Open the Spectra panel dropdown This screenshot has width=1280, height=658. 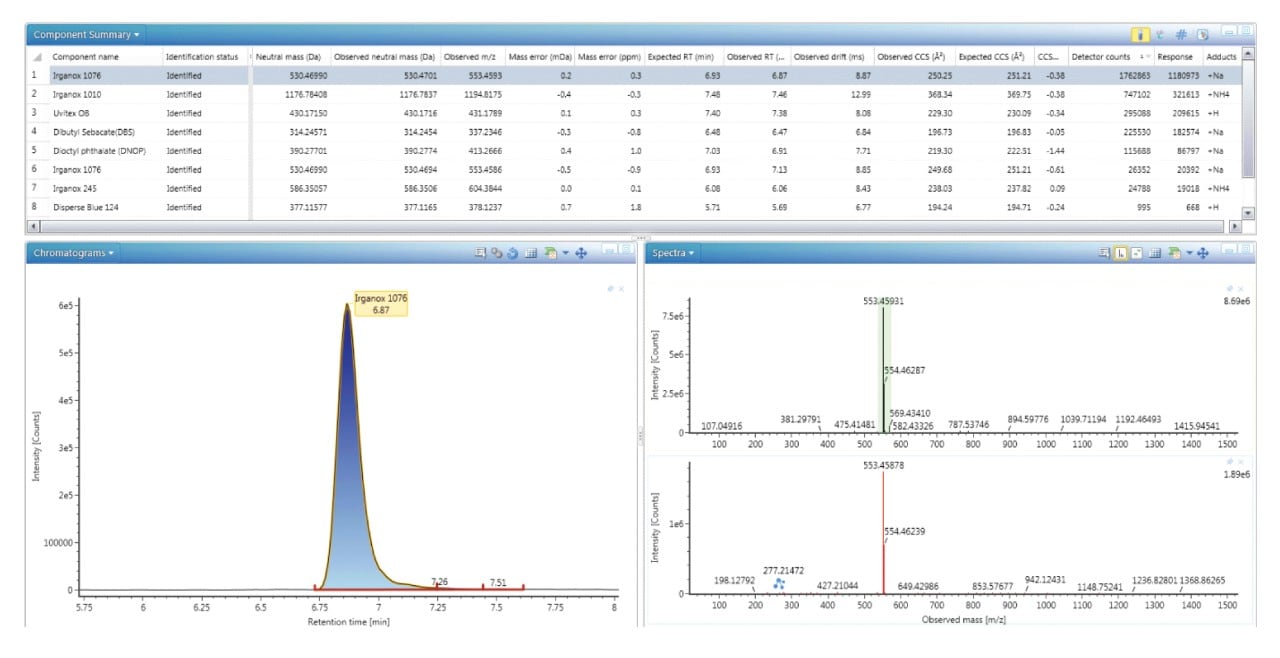coord(673,253)
